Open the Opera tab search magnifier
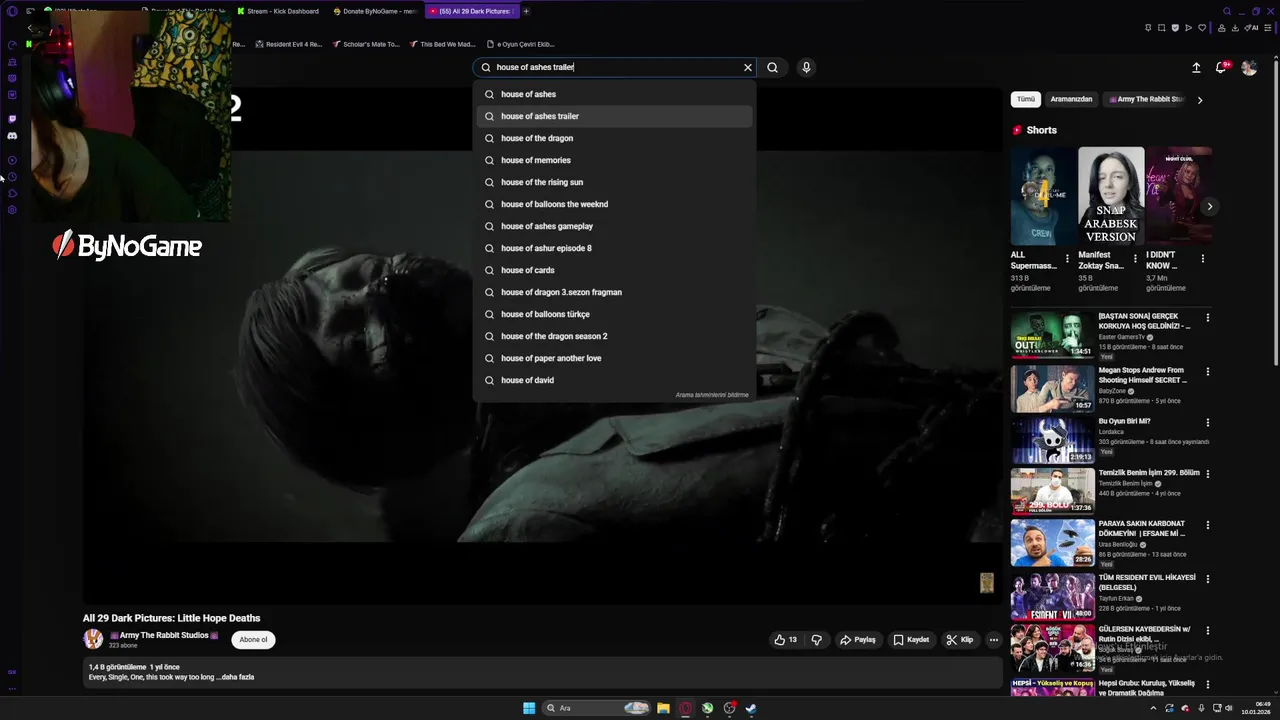This screenshot has width=1280, height=720. pyautogui.click(x=1227, y=11)
